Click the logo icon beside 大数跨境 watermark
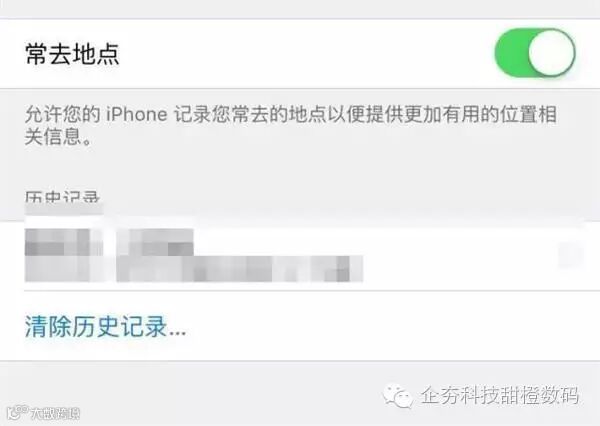 [18, 412]
